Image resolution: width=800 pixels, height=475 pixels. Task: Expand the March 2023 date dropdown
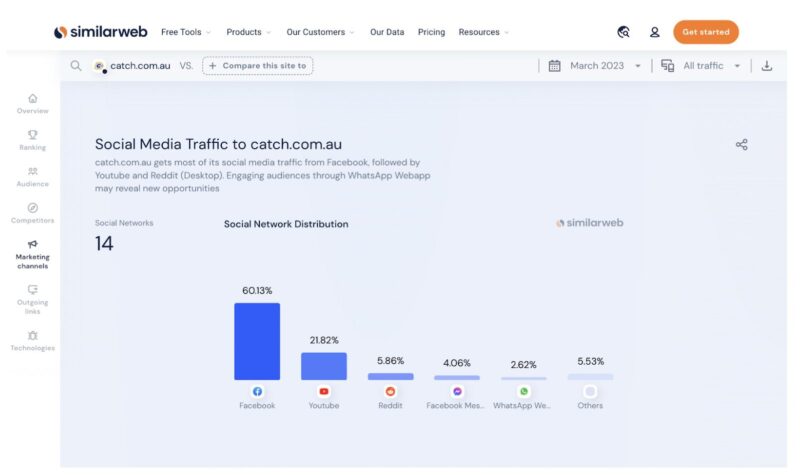pyautogui.click(x=605, y=66)
